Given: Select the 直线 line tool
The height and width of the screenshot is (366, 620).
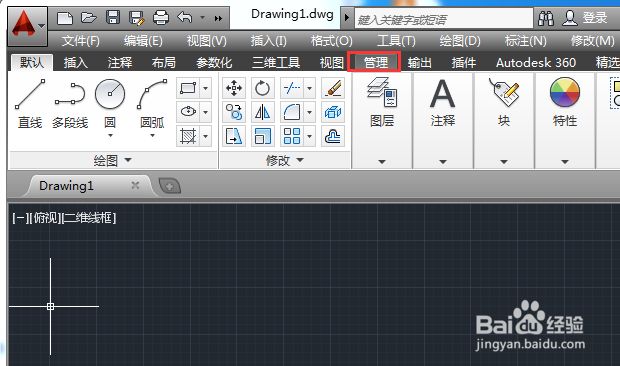Looking at the screenshot, I should [30, 104].
